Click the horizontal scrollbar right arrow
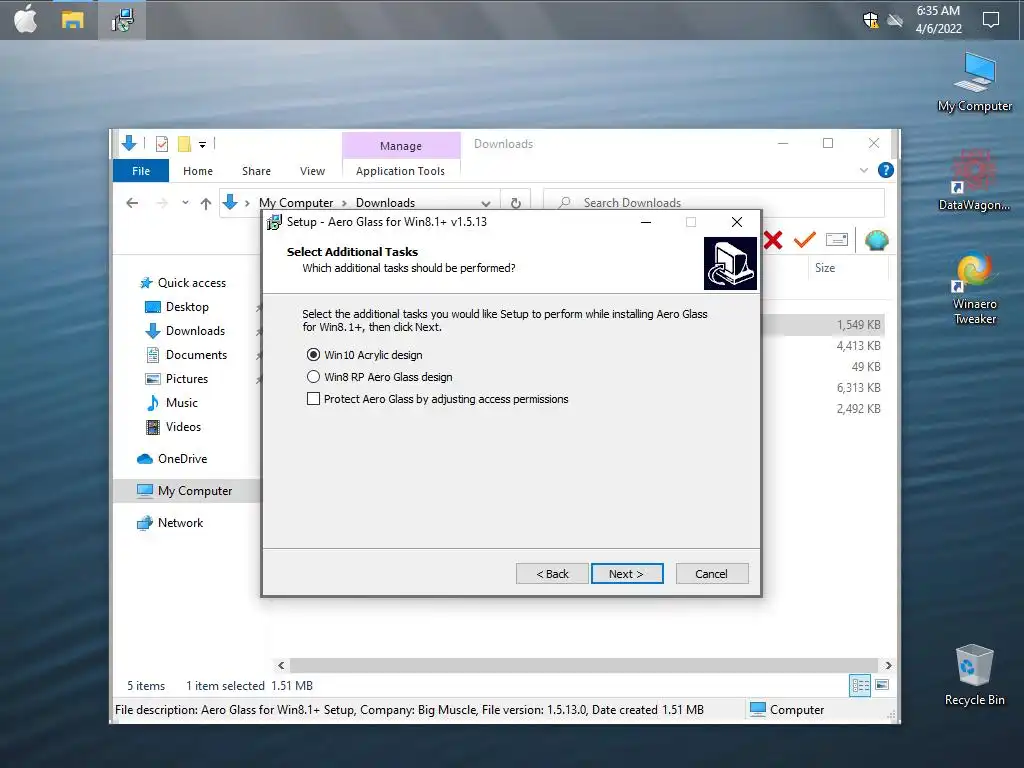The image size is (1024, 768). click(888, 665)
